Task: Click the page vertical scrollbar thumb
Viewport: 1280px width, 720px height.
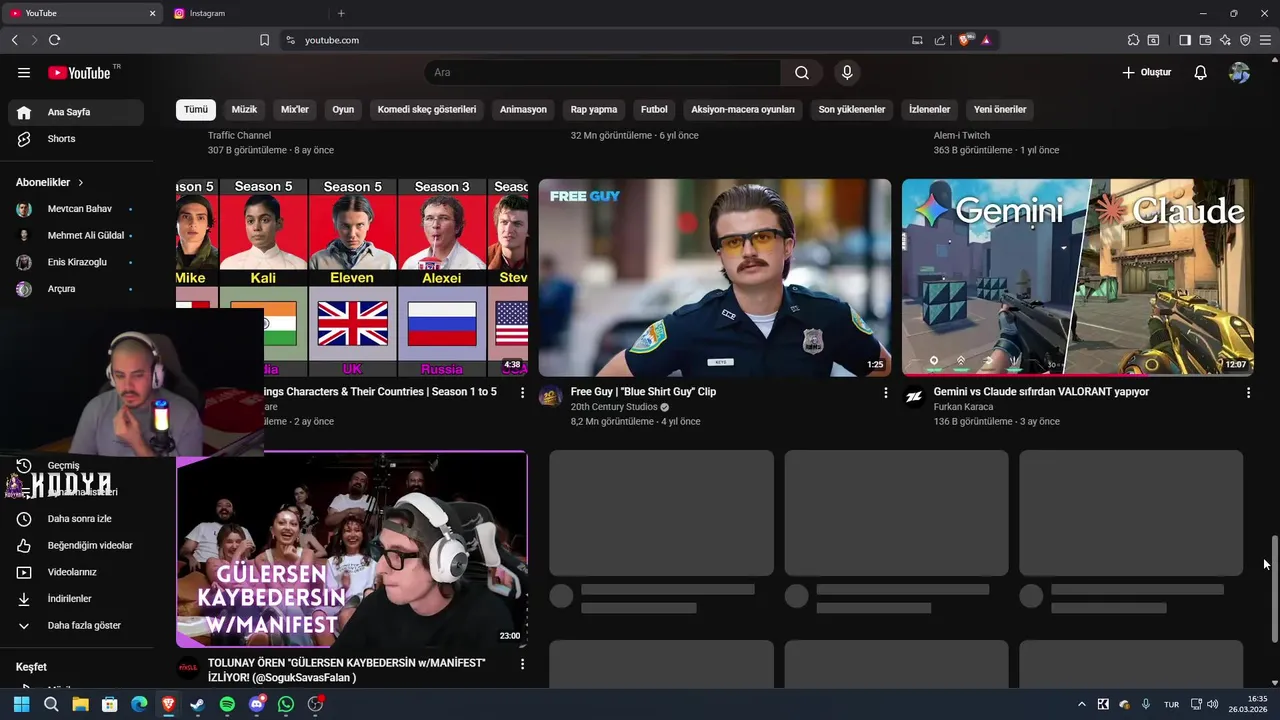Action: click(1274, 589)
